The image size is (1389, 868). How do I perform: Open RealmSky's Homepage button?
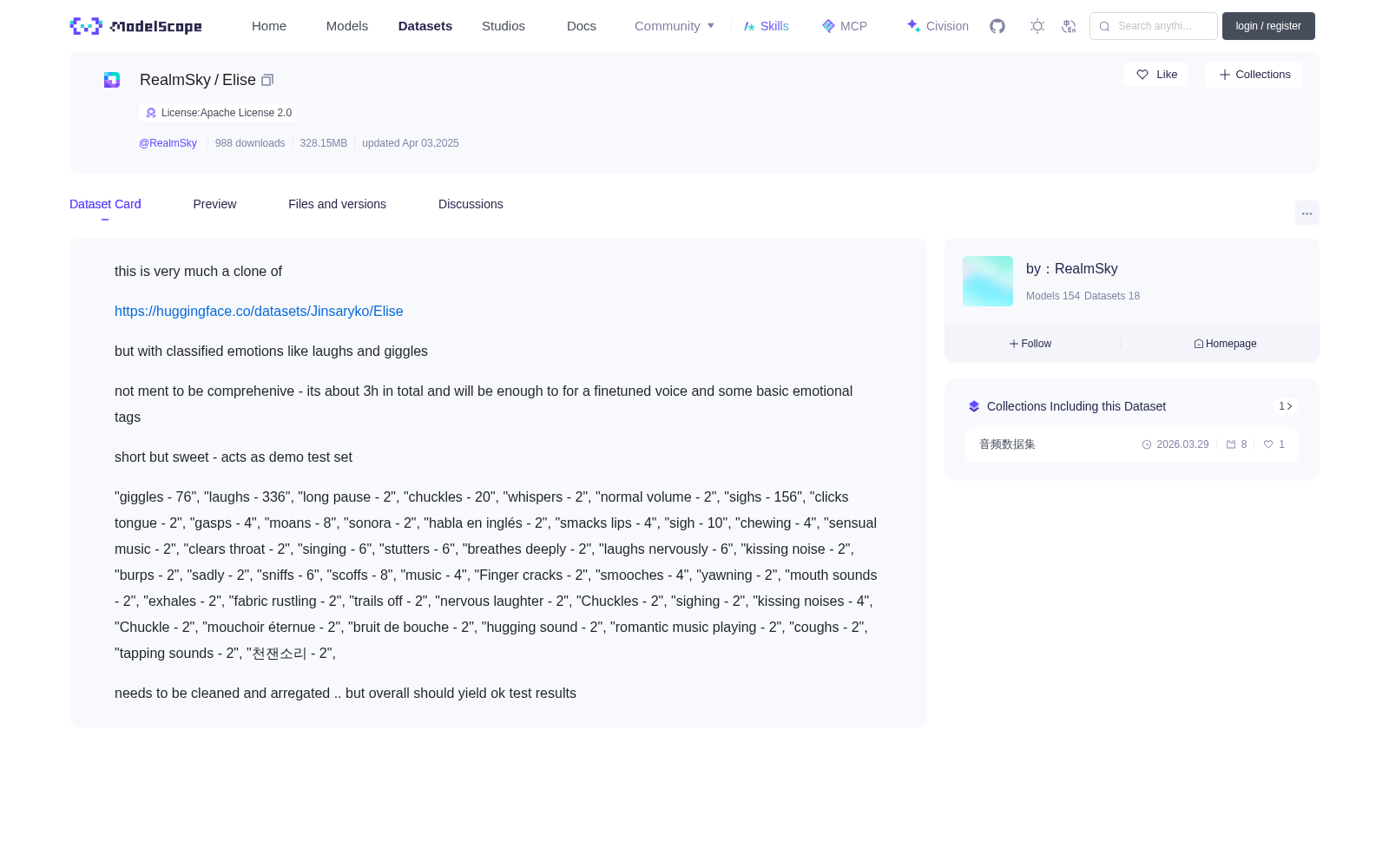pos(1225,344)
